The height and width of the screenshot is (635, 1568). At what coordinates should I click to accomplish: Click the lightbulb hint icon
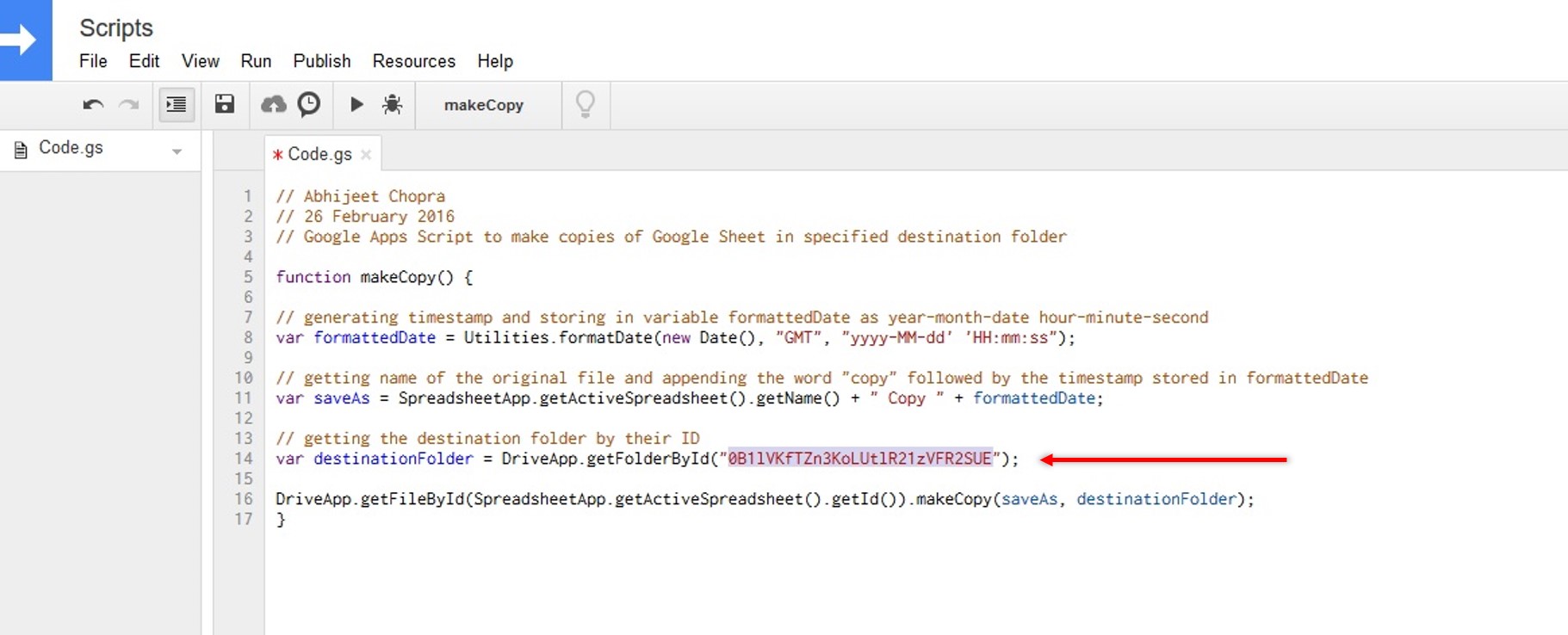(586, 105)
